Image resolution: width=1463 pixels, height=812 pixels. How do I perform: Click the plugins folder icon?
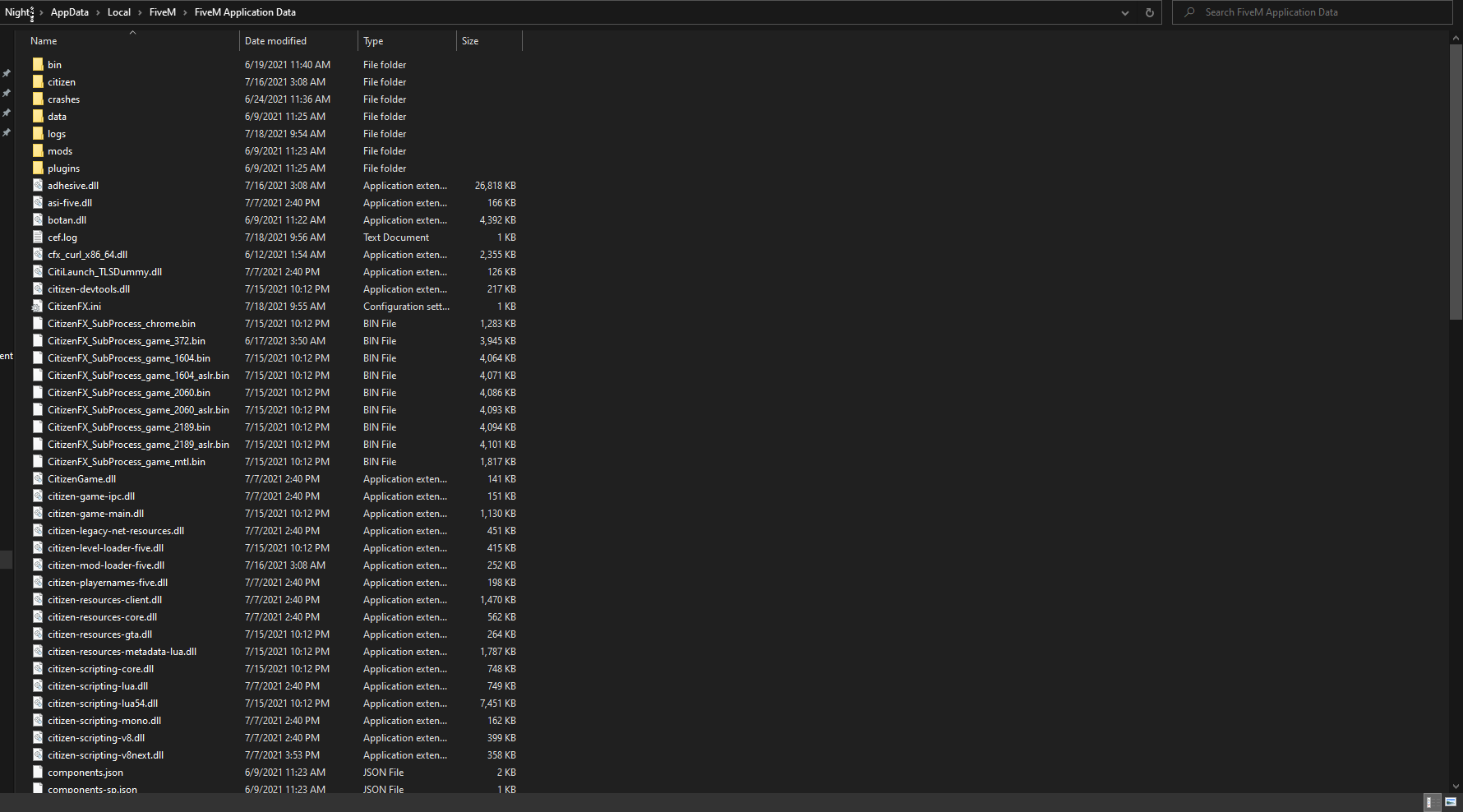[x=38, y=168]
